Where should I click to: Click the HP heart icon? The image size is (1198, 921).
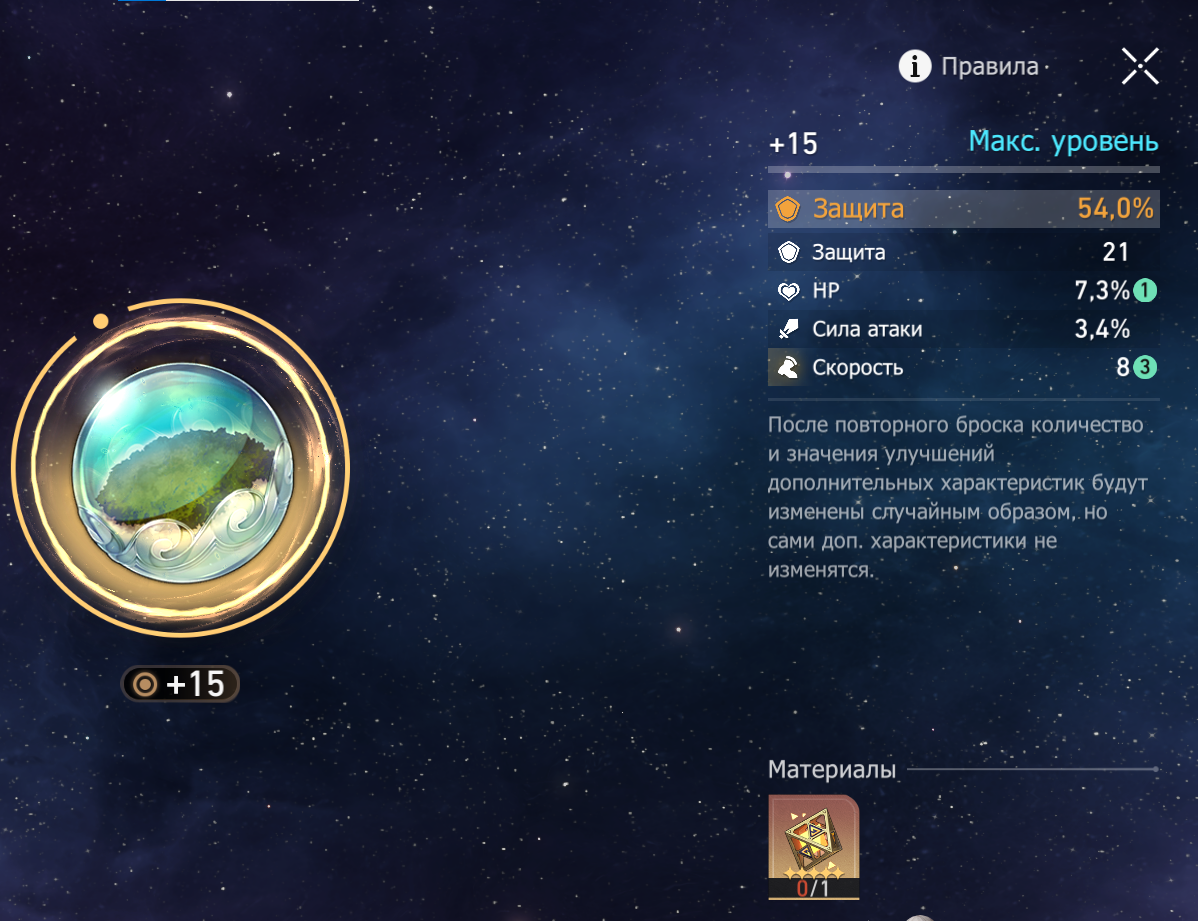[788, 290]
